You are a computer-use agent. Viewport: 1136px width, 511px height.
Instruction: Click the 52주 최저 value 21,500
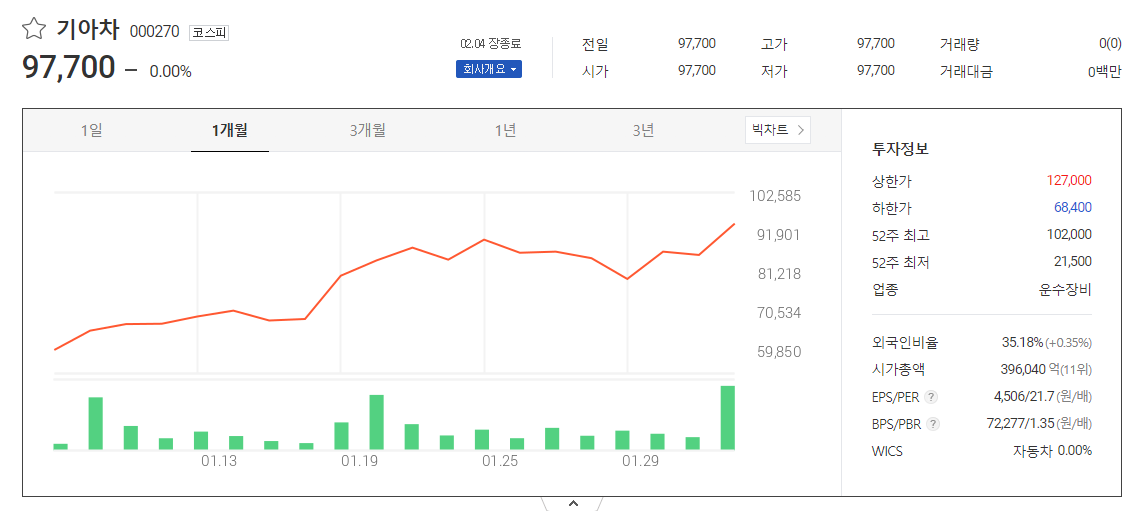coord(1072,261)
